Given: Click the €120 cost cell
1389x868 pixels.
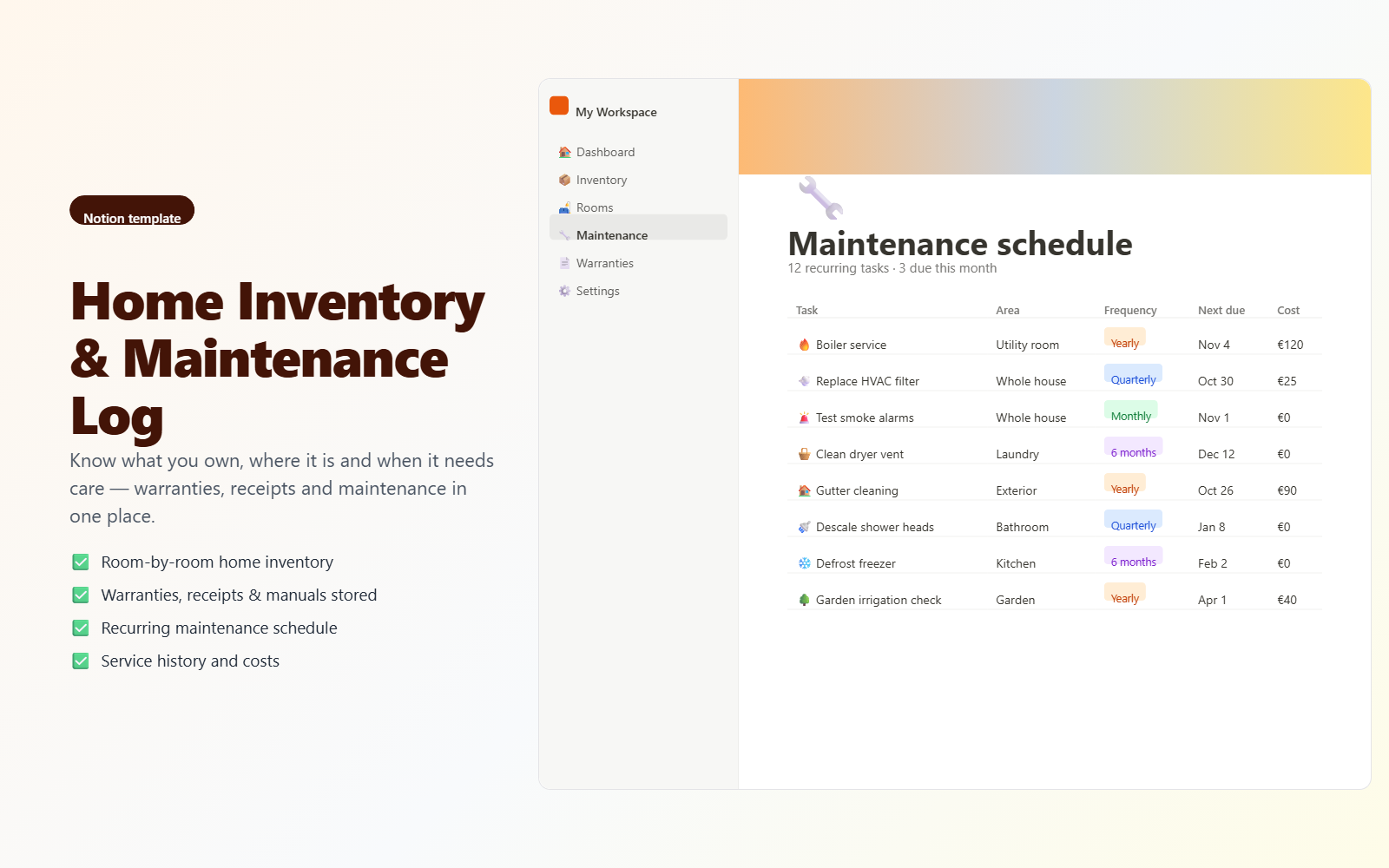Looking at the screenshot, I should 1290,345.
